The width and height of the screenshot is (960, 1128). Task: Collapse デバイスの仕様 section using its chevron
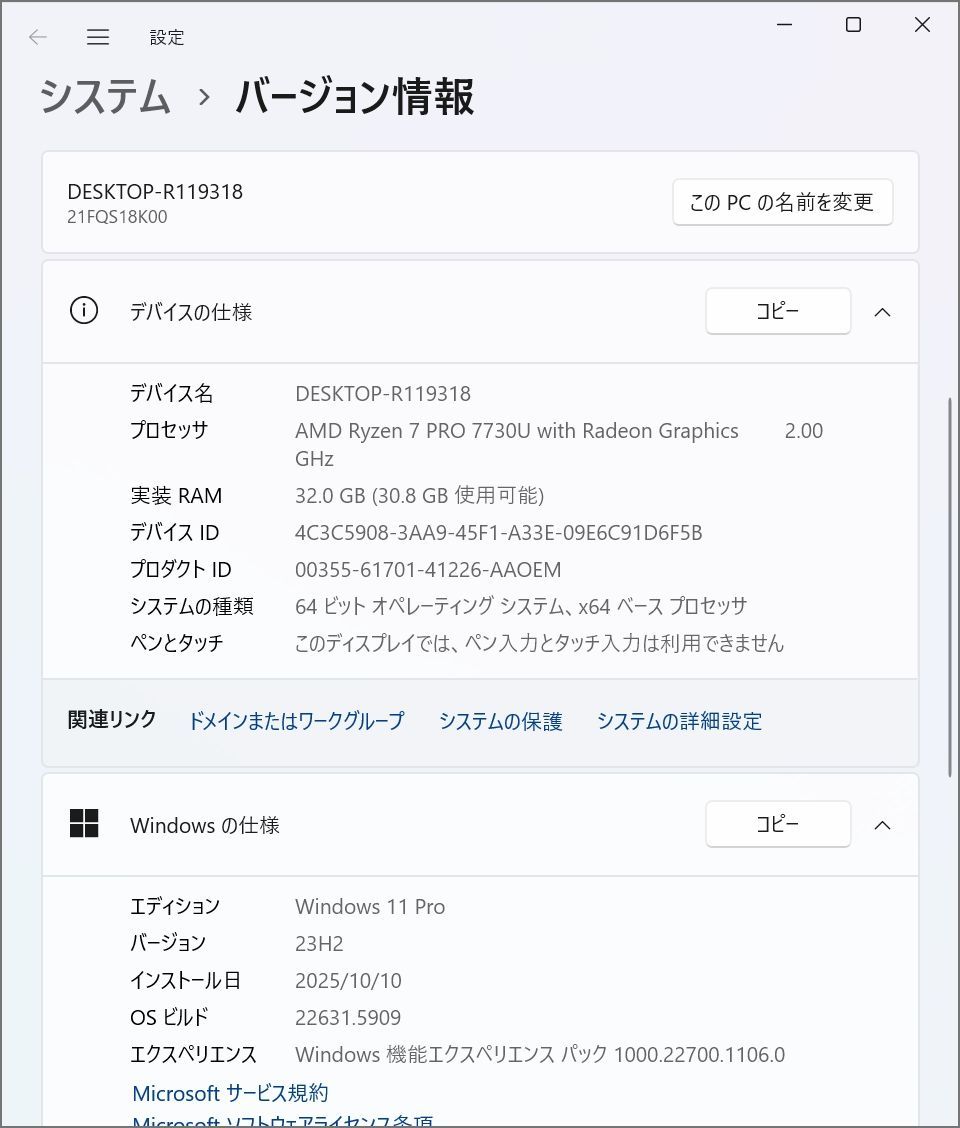coord(882,312)
